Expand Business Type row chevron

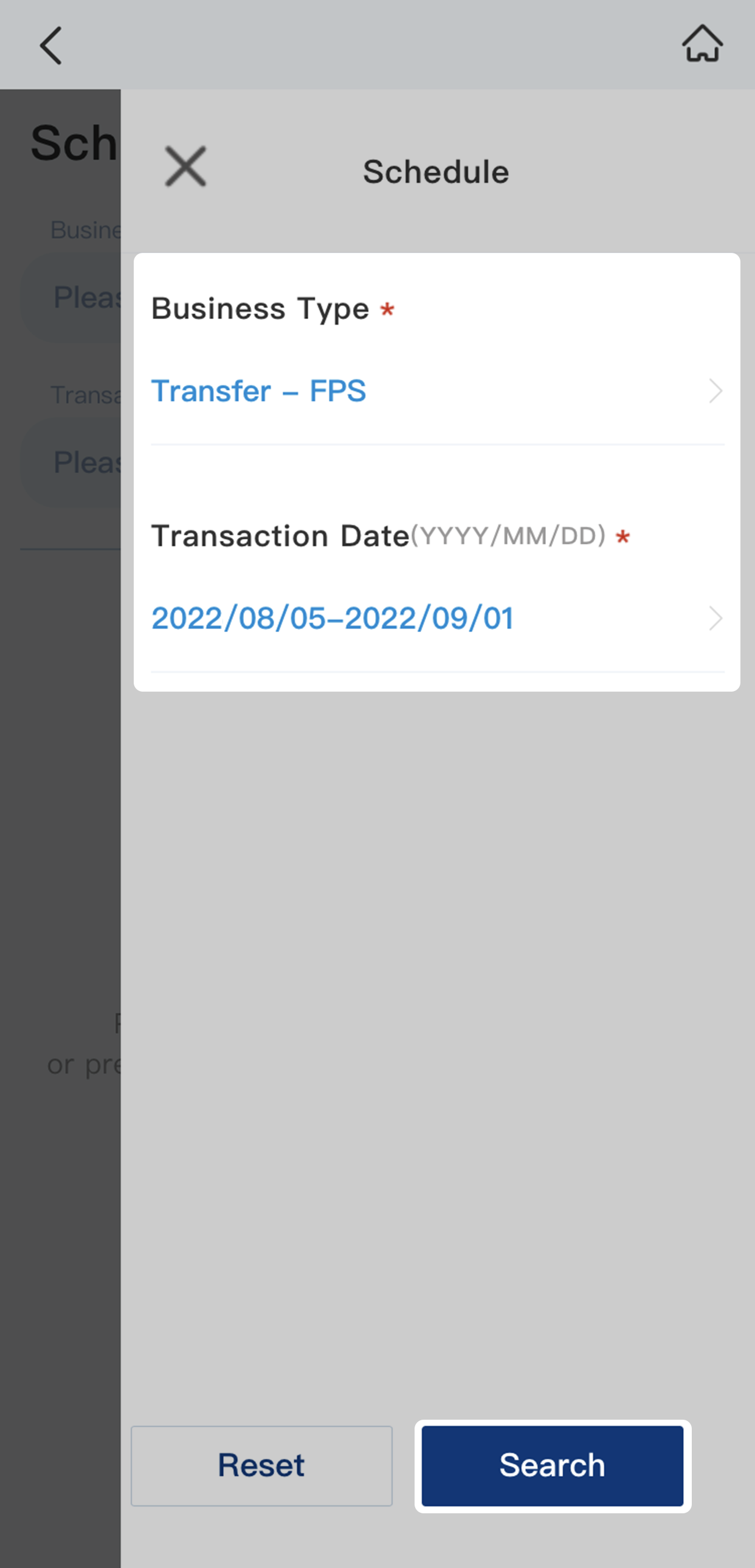coord(715,391)
